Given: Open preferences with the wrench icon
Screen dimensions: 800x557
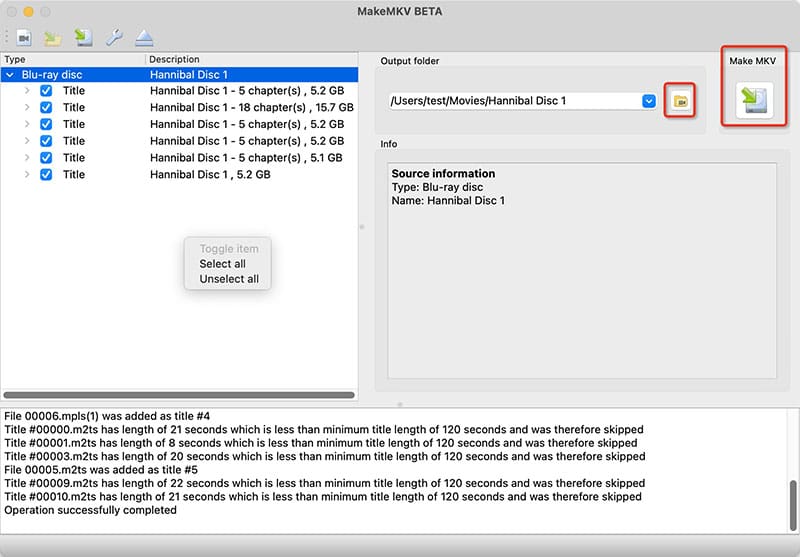Looking at the screenshot, I should (114, 38).
